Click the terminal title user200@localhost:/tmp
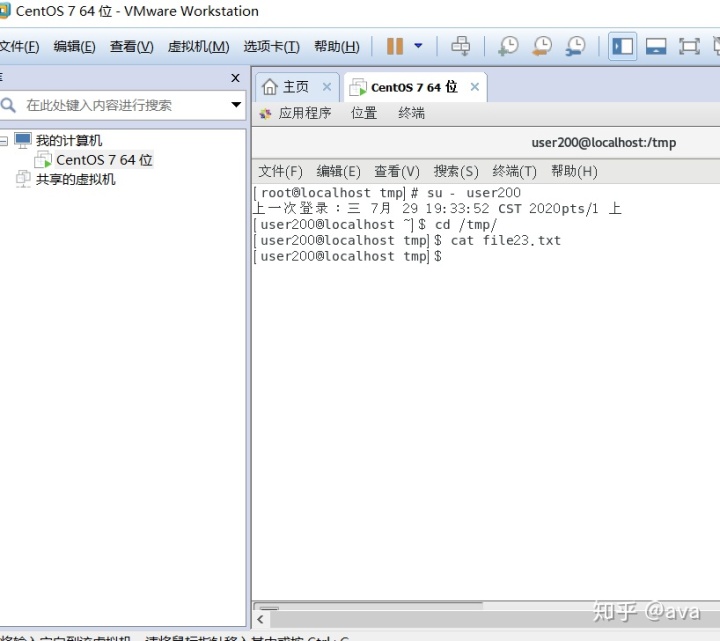The height and width of the screenshot is (641, 720). [x=603, y=143]
